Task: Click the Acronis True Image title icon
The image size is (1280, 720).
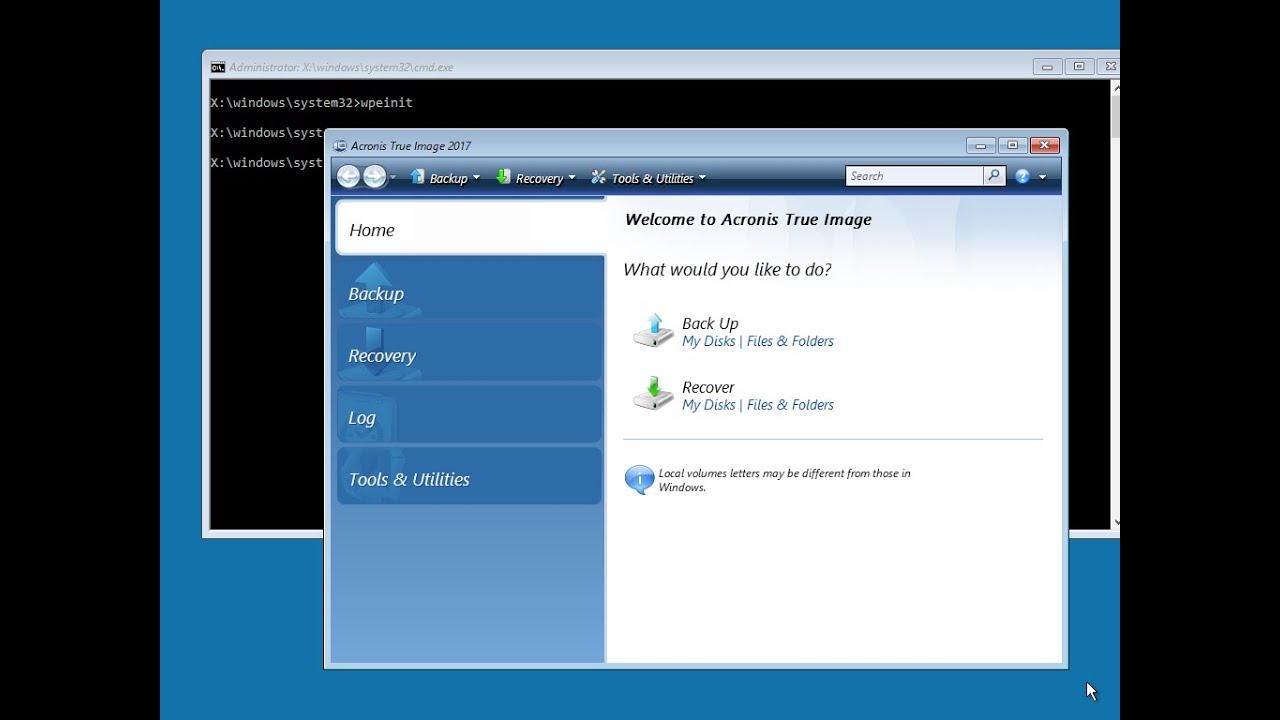Action: tap(340, 146)
